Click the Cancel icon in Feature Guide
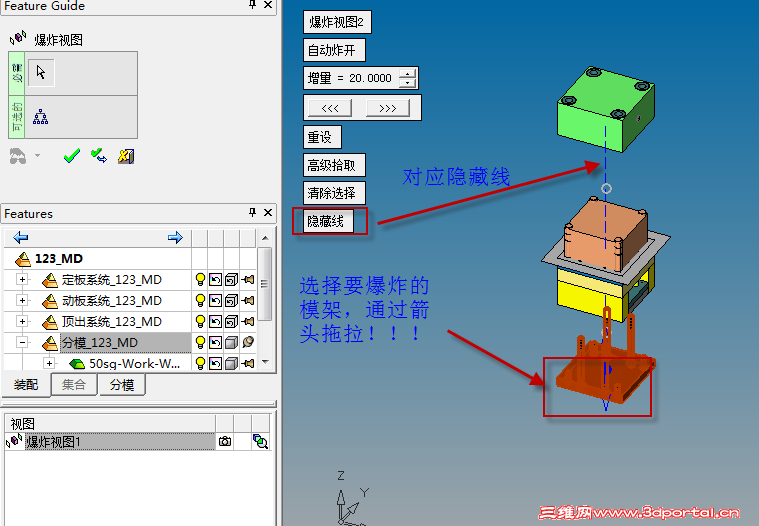 (126, 156)
